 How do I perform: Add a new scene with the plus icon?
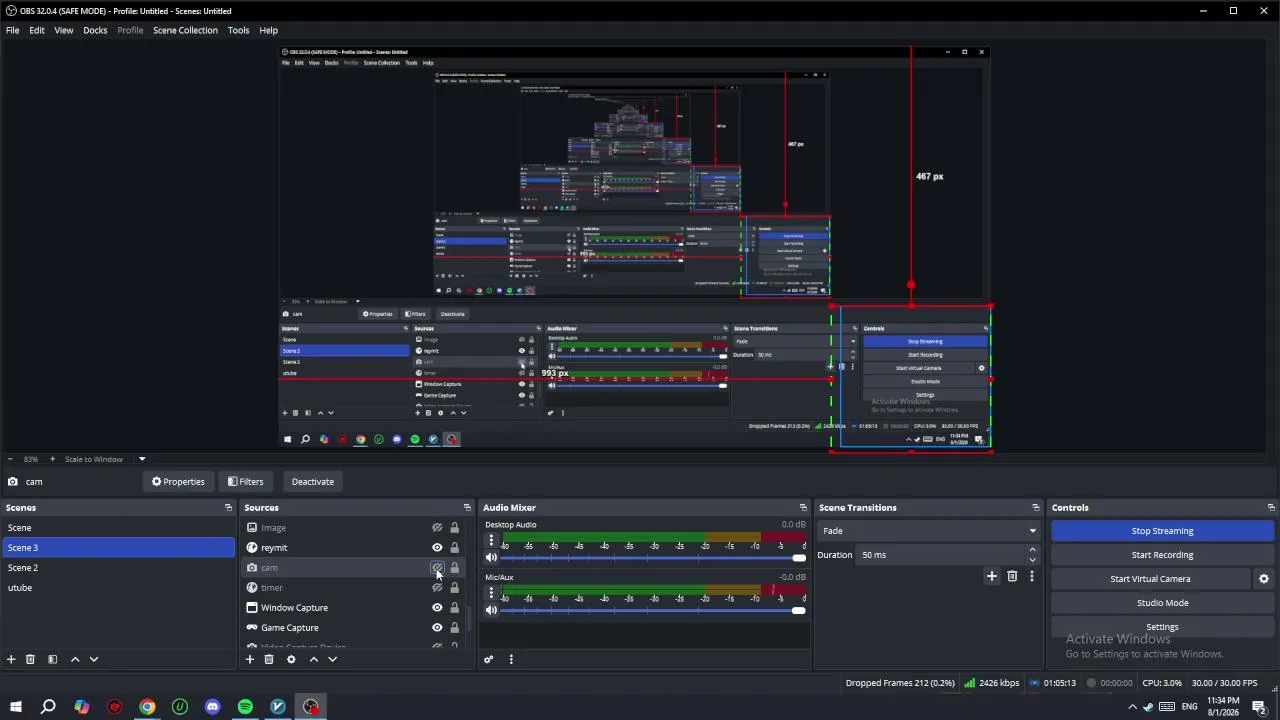coord(11,659)
